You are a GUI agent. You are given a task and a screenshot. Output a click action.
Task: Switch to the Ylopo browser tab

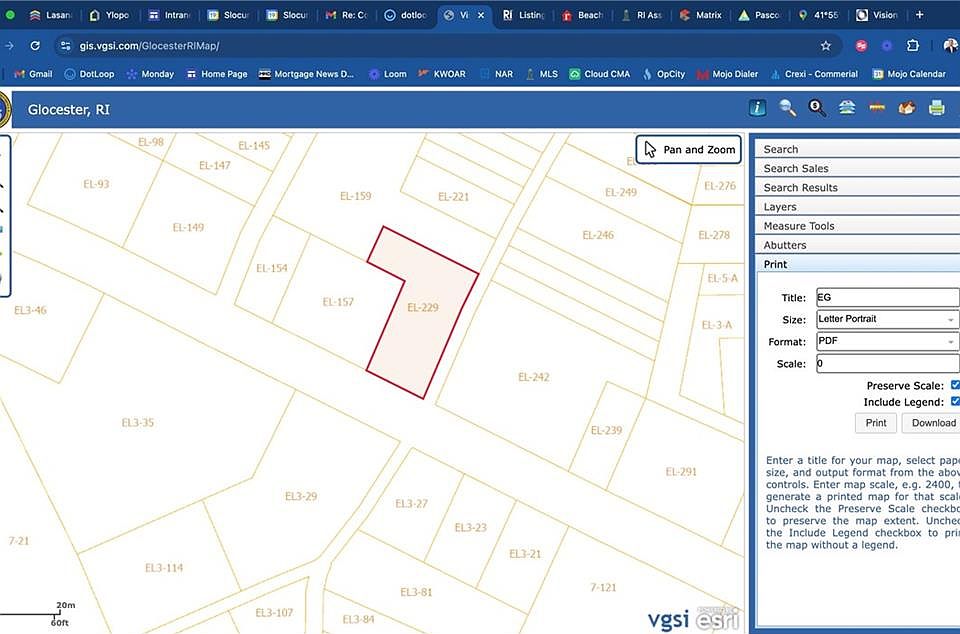tap(110, 15)
